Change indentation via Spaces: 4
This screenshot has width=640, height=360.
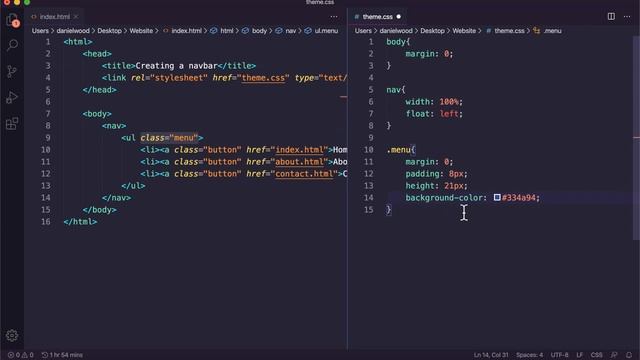coord(529,355)
